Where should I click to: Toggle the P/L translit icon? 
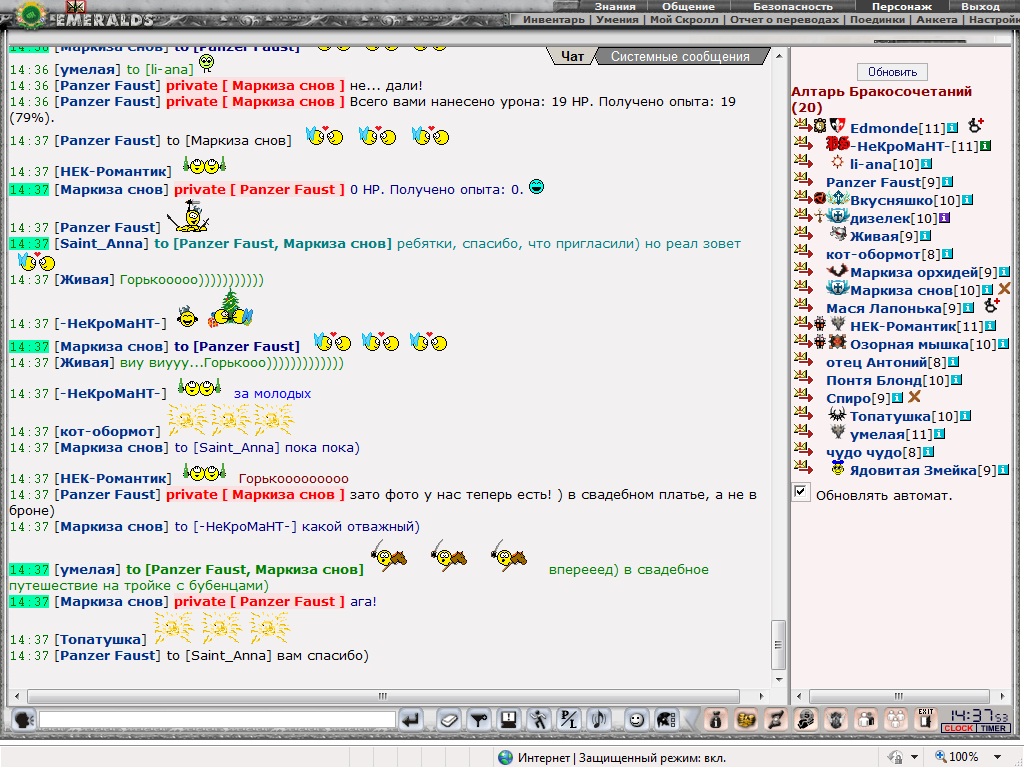pos(569,720)
